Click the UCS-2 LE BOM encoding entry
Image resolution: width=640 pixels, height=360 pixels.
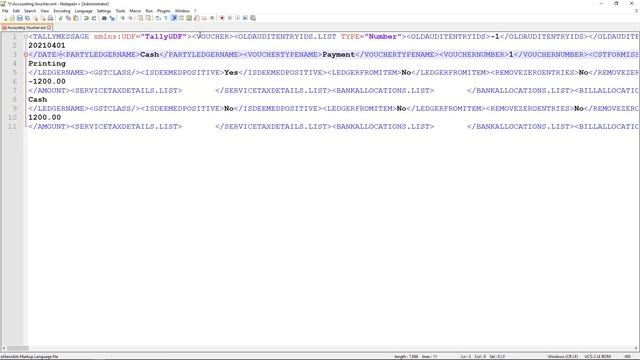[x=598, y=356]
